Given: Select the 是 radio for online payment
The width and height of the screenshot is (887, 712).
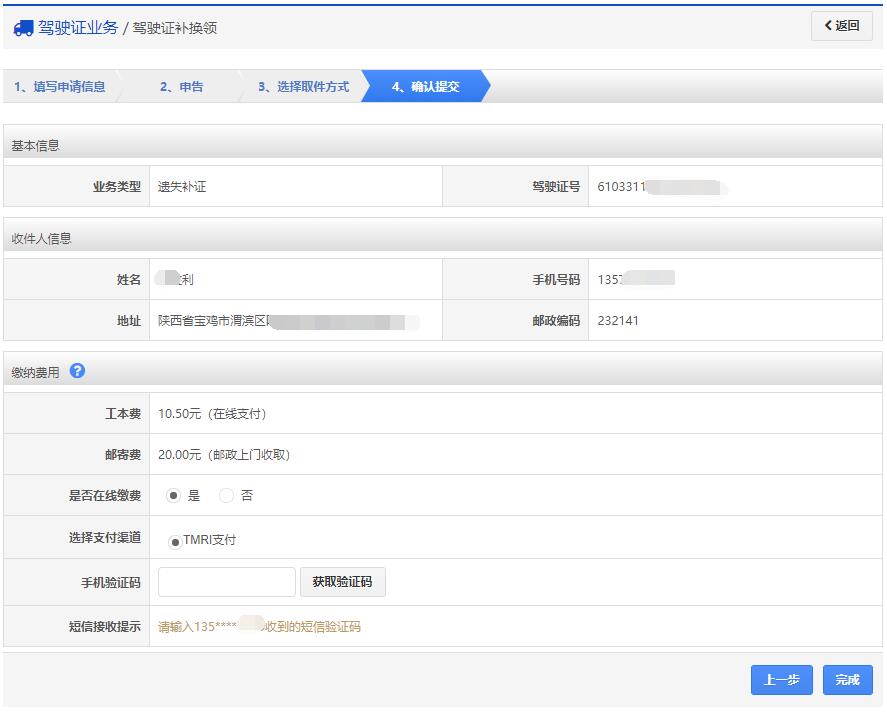Looking at the screenshot, I should 174,493.
